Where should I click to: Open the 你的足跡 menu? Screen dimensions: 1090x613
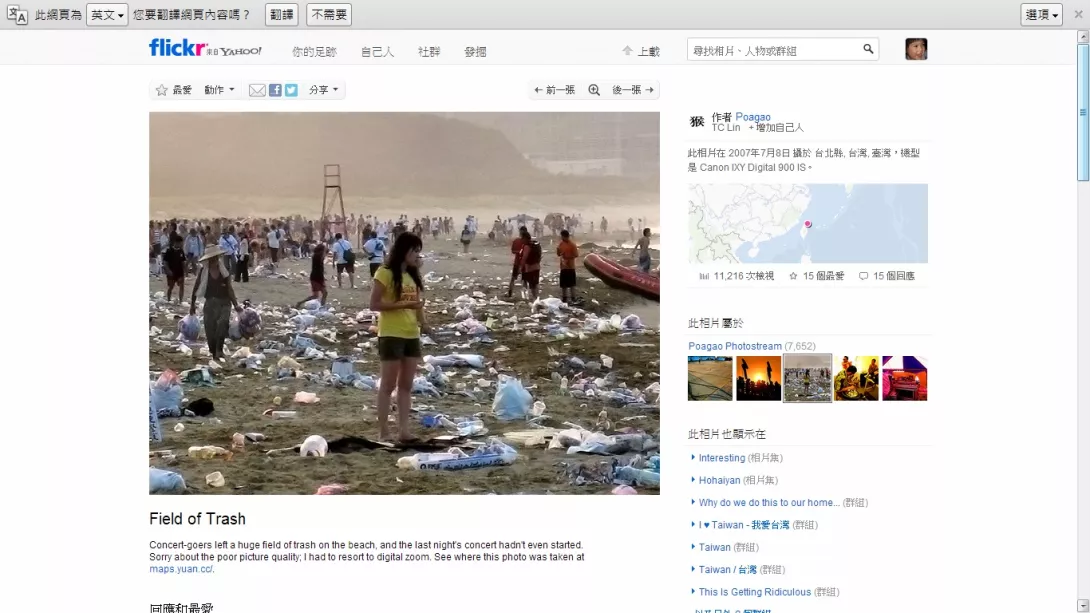[314, 51]
